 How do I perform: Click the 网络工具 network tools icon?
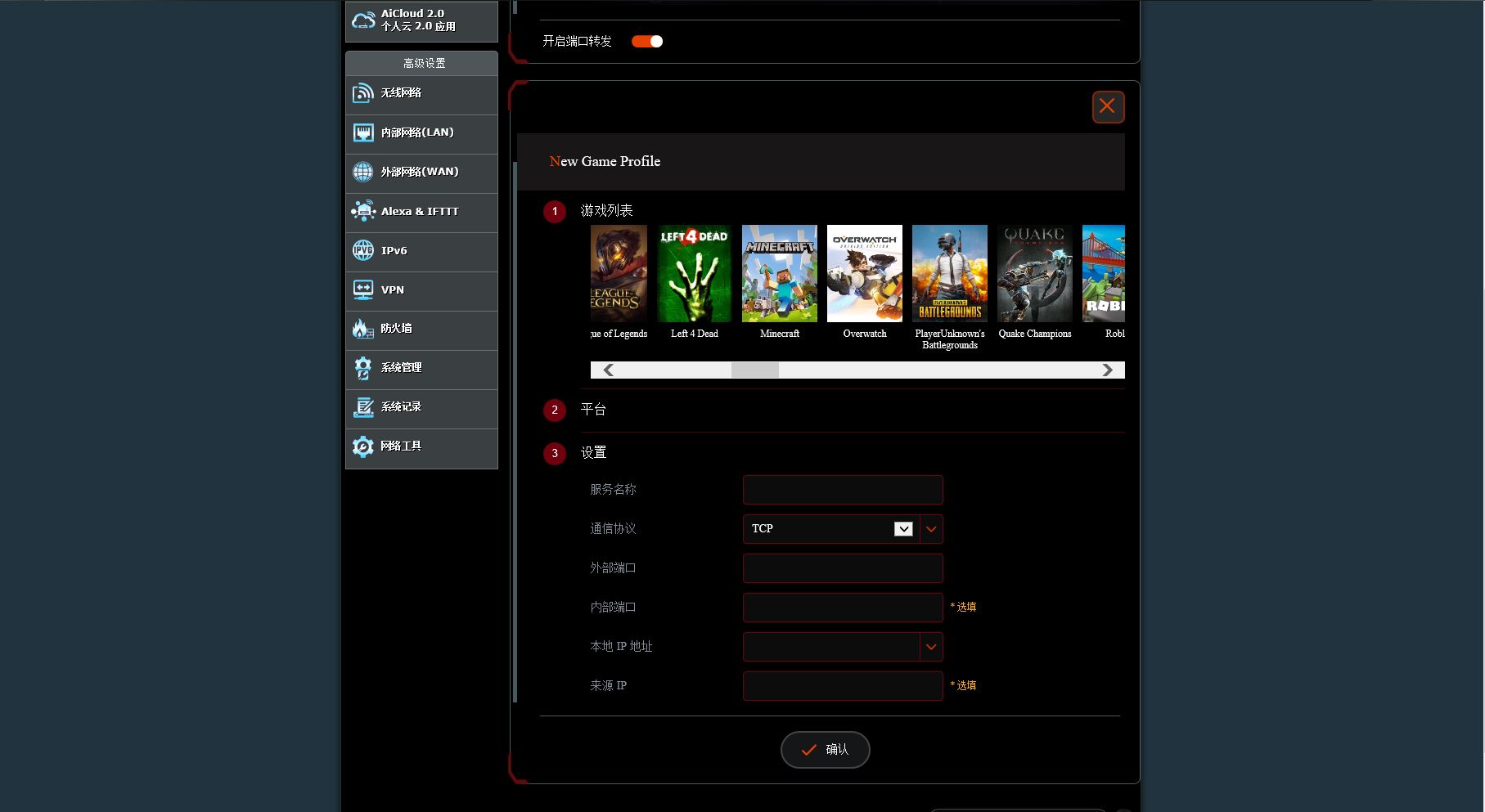pyautogui.click(x=363, y=446)
